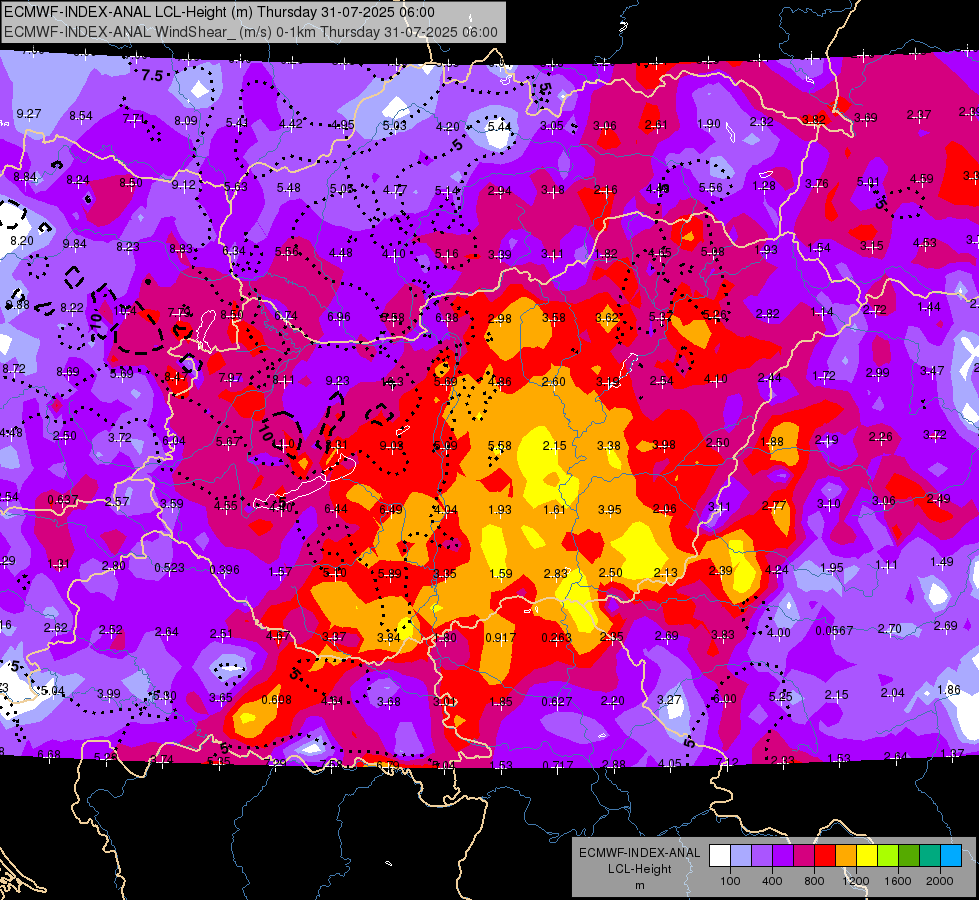Image resolution: width=979 pixels, height=900 pixels.
Task: Click the wind shear value 0.608
Action: [277, 700]
